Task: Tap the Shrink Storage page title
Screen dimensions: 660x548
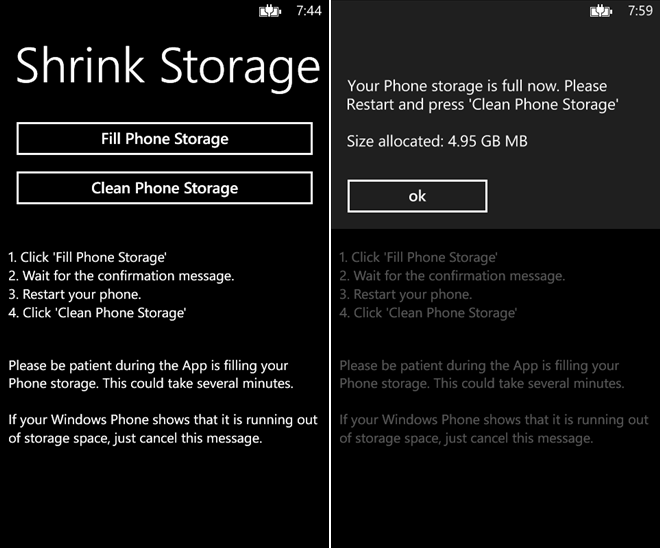Action: tap(167, 66)
